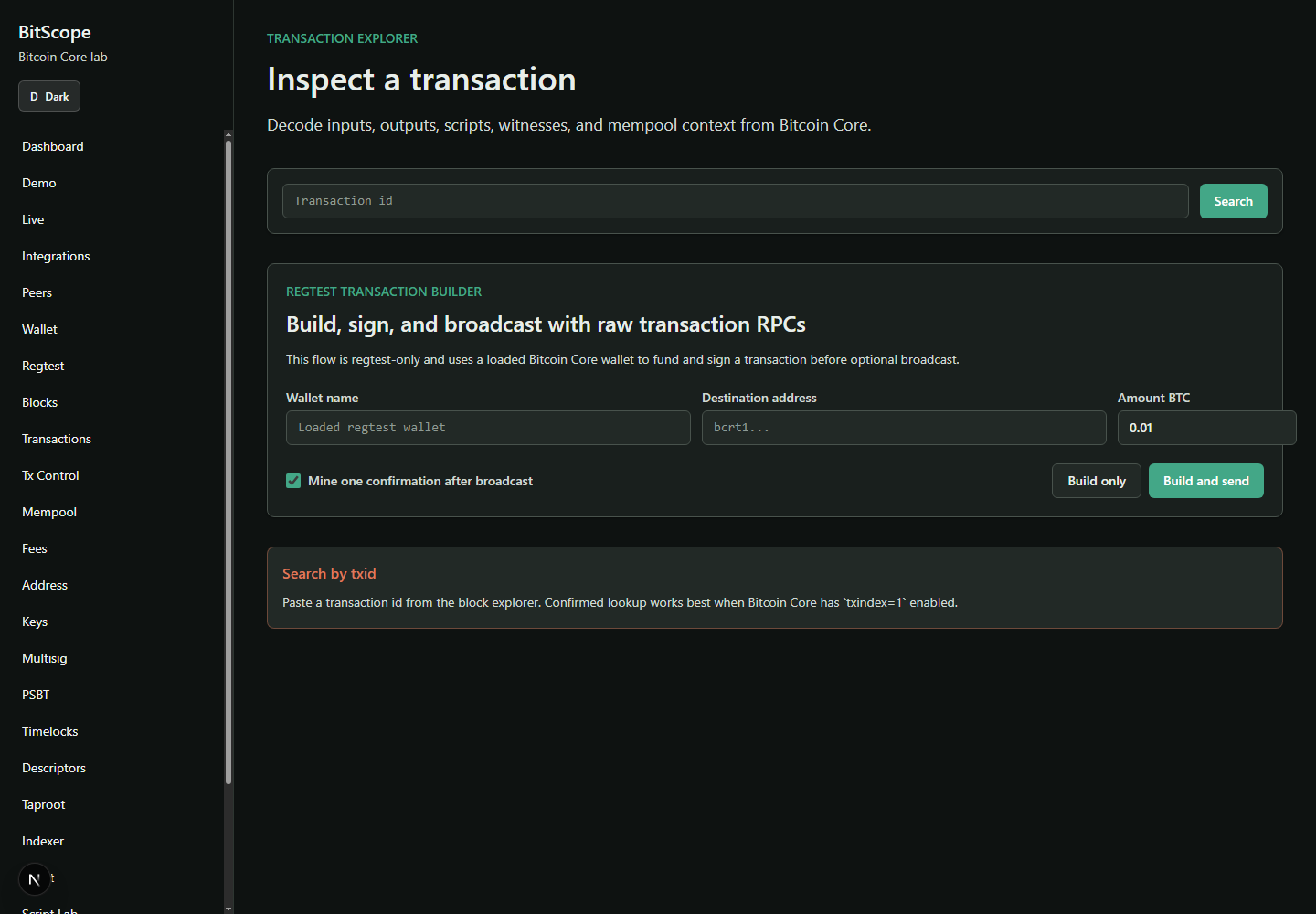Select Regtest in the sidebar

(43, 366)
